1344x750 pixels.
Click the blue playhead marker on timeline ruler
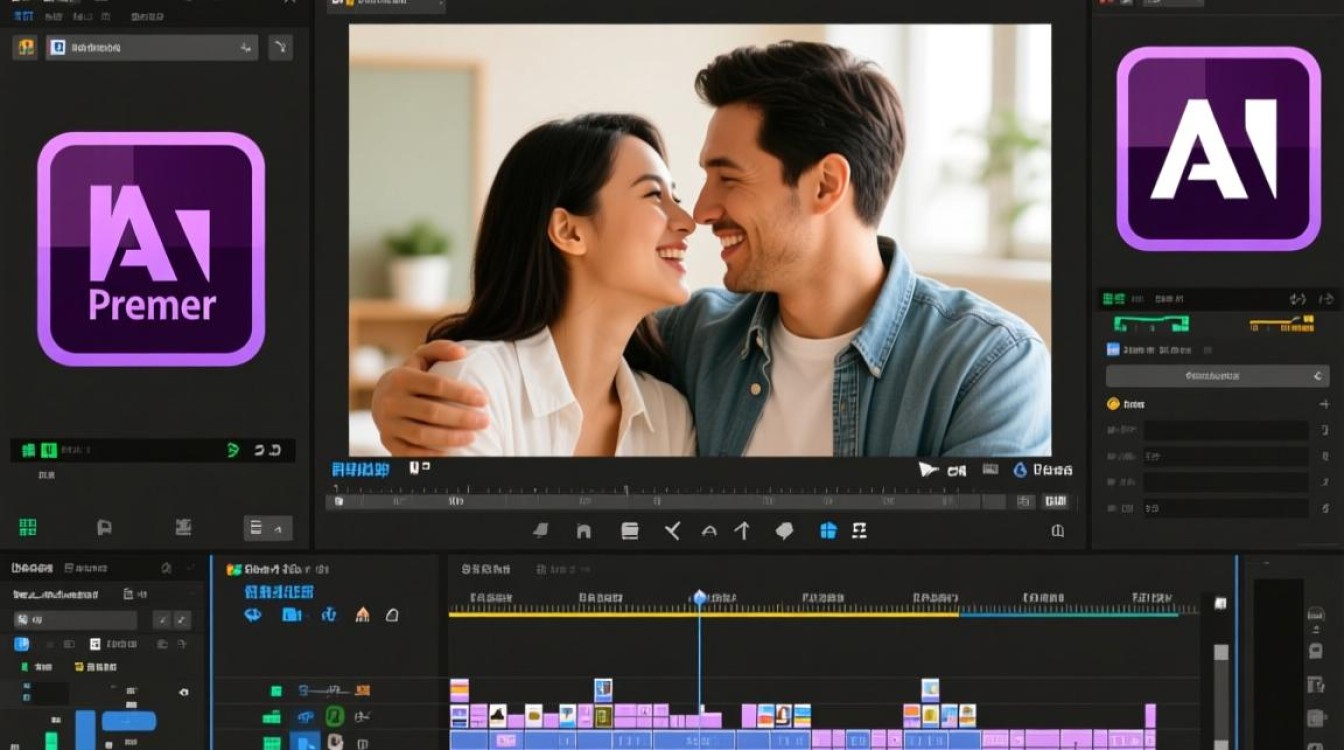pyautogui.click(x=699, y=597)
